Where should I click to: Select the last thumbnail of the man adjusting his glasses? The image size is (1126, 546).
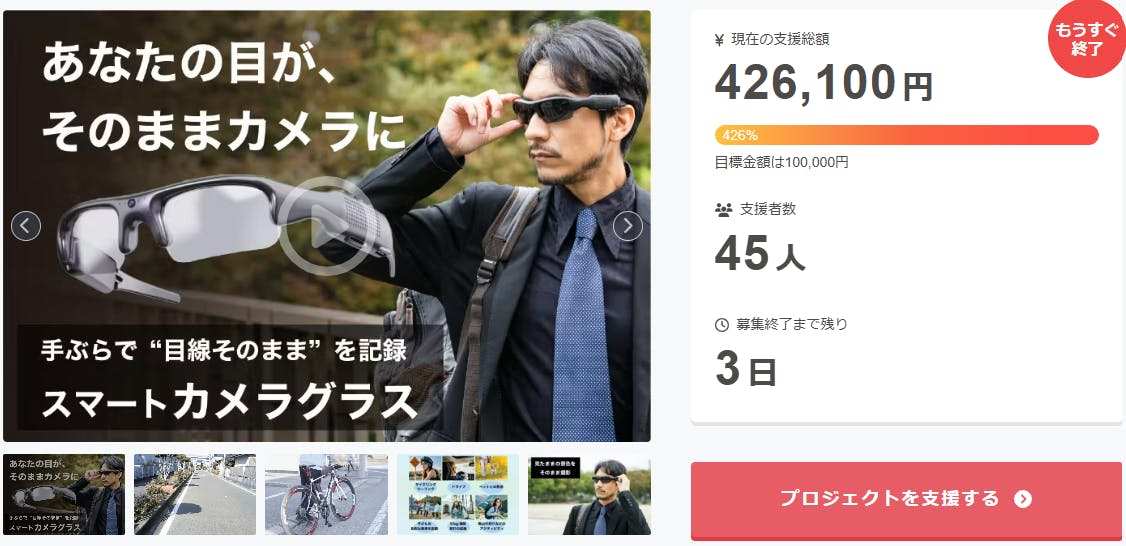589,494
